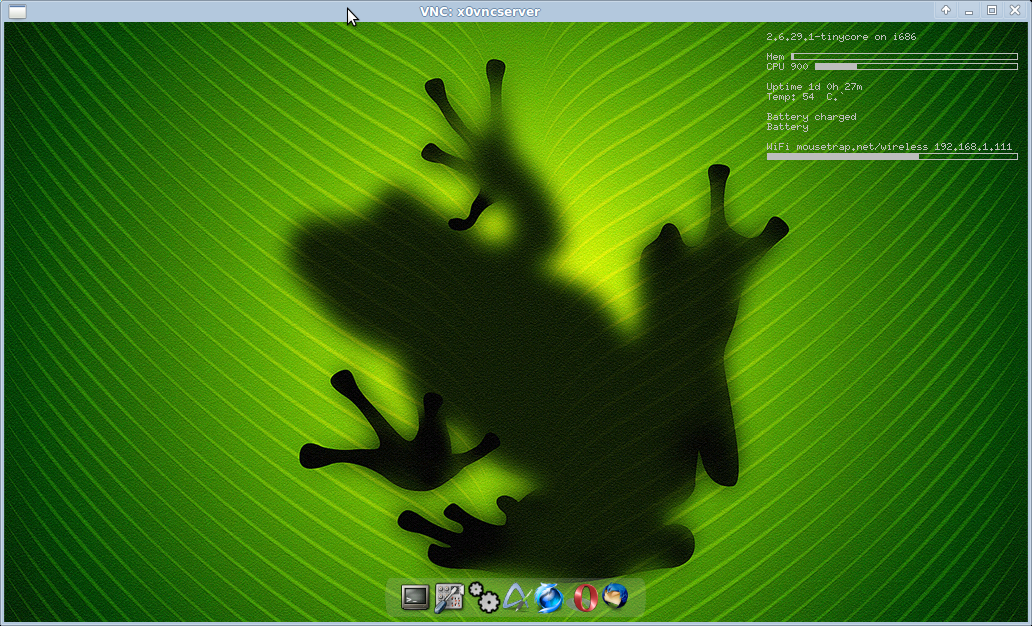Launch the Control Panel screwdriver icon
This screenshot has height=626, width=1032.
449,598
